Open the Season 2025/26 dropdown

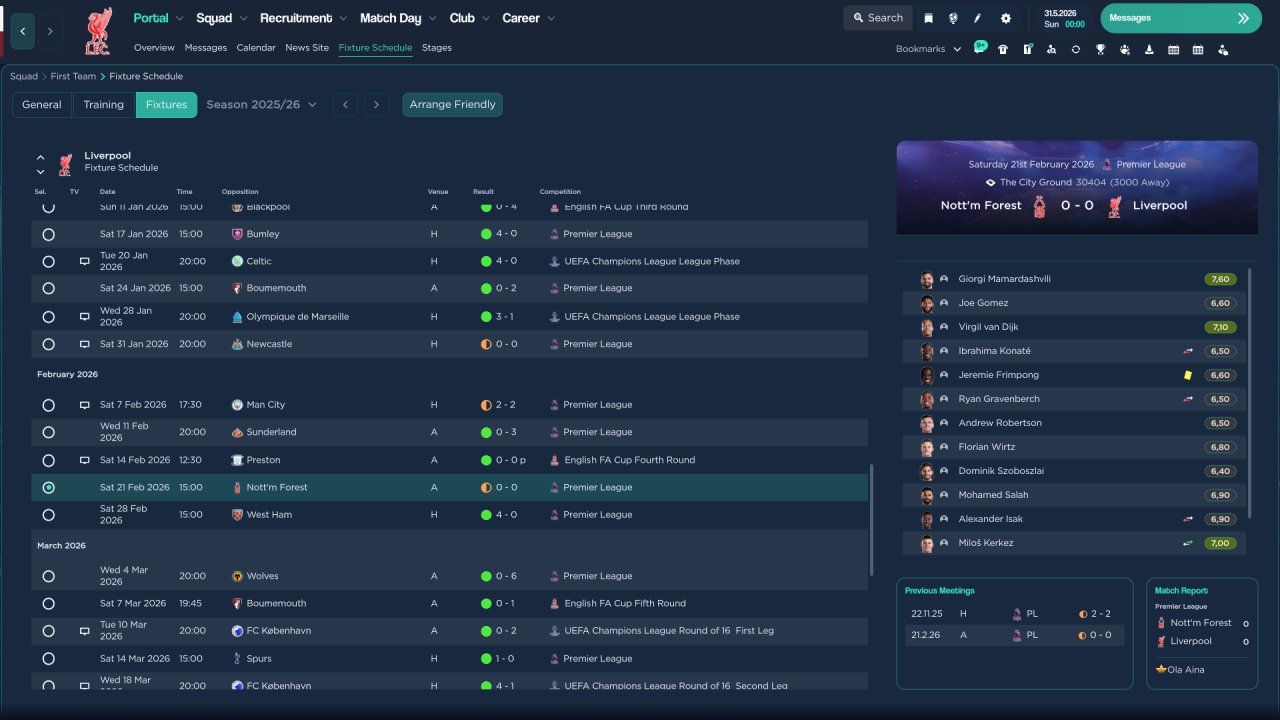coord(261,104)
